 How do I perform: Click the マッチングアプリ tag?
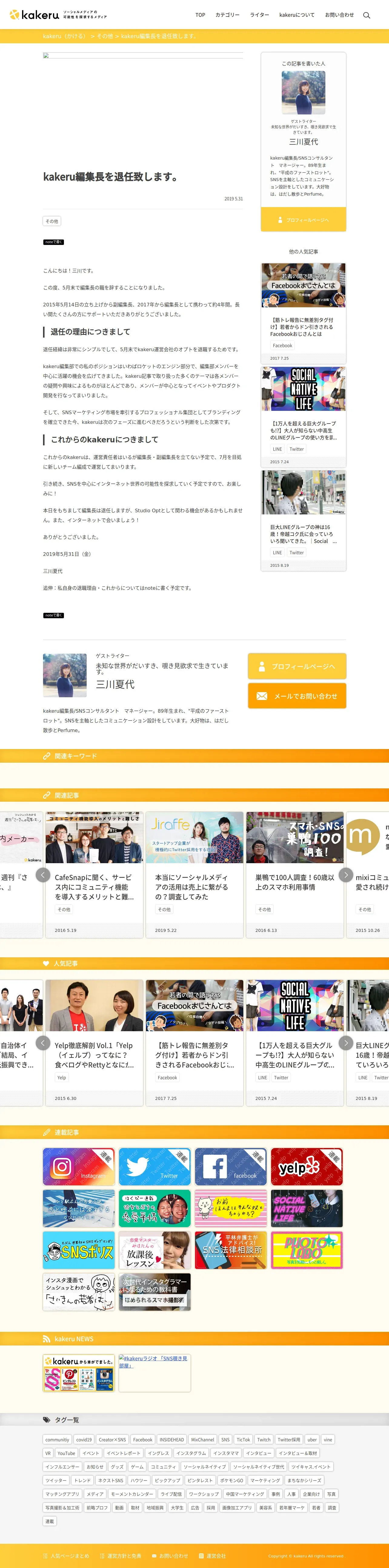click(x=62, y=1494)
